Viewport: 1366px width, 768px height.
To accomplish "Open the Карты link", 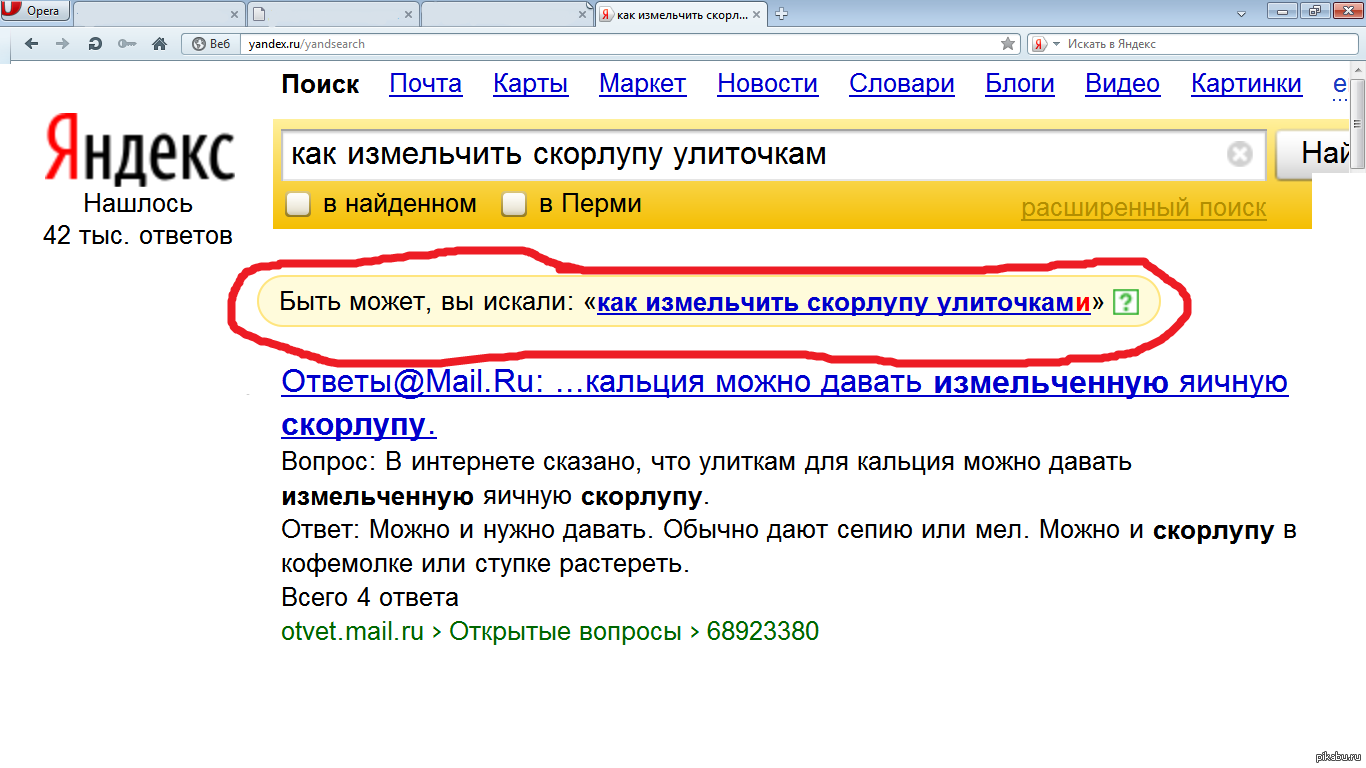I will tap(531, 84).
